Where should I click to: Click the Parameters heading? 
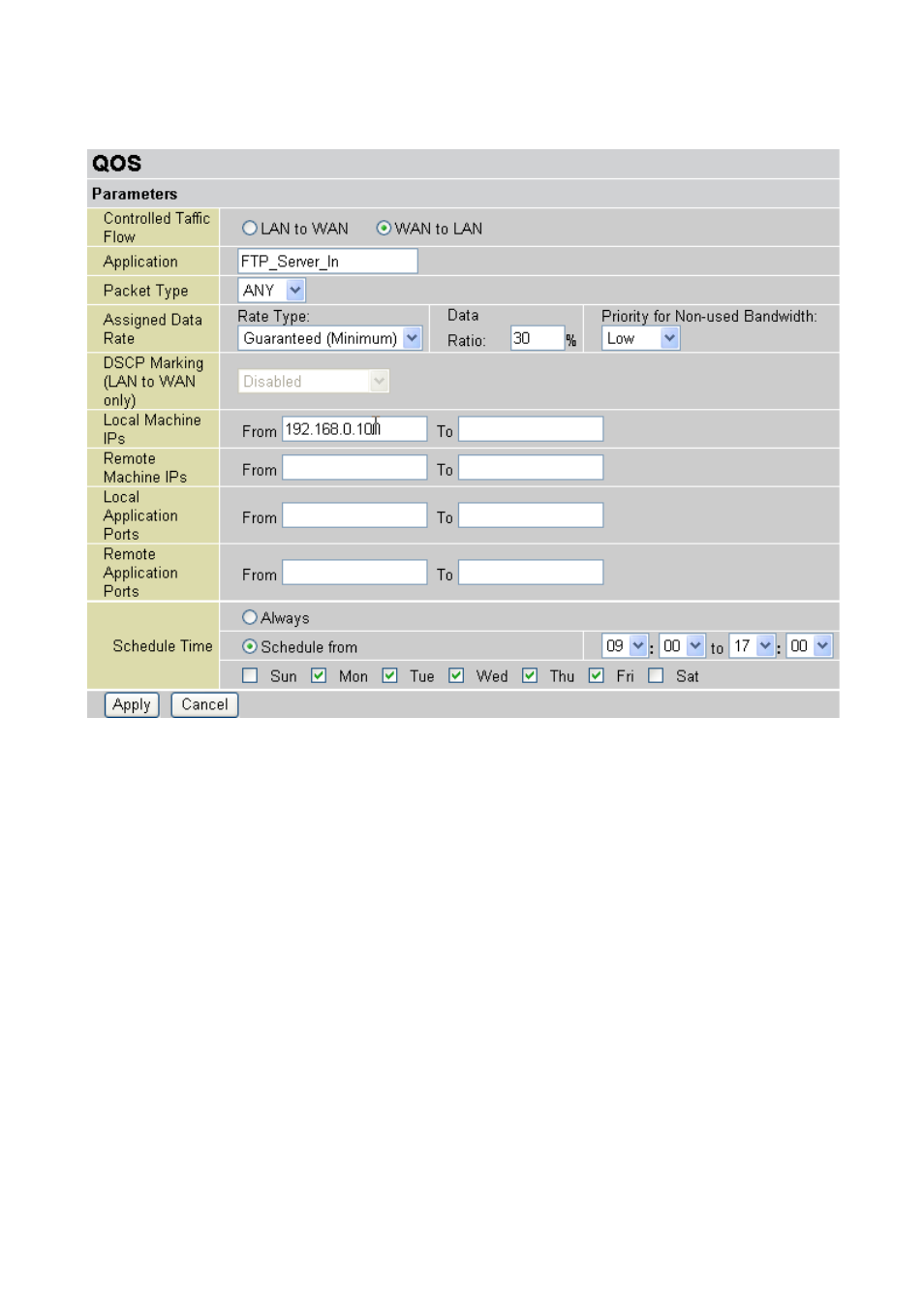pyautogui.click(x=135, y=194)
